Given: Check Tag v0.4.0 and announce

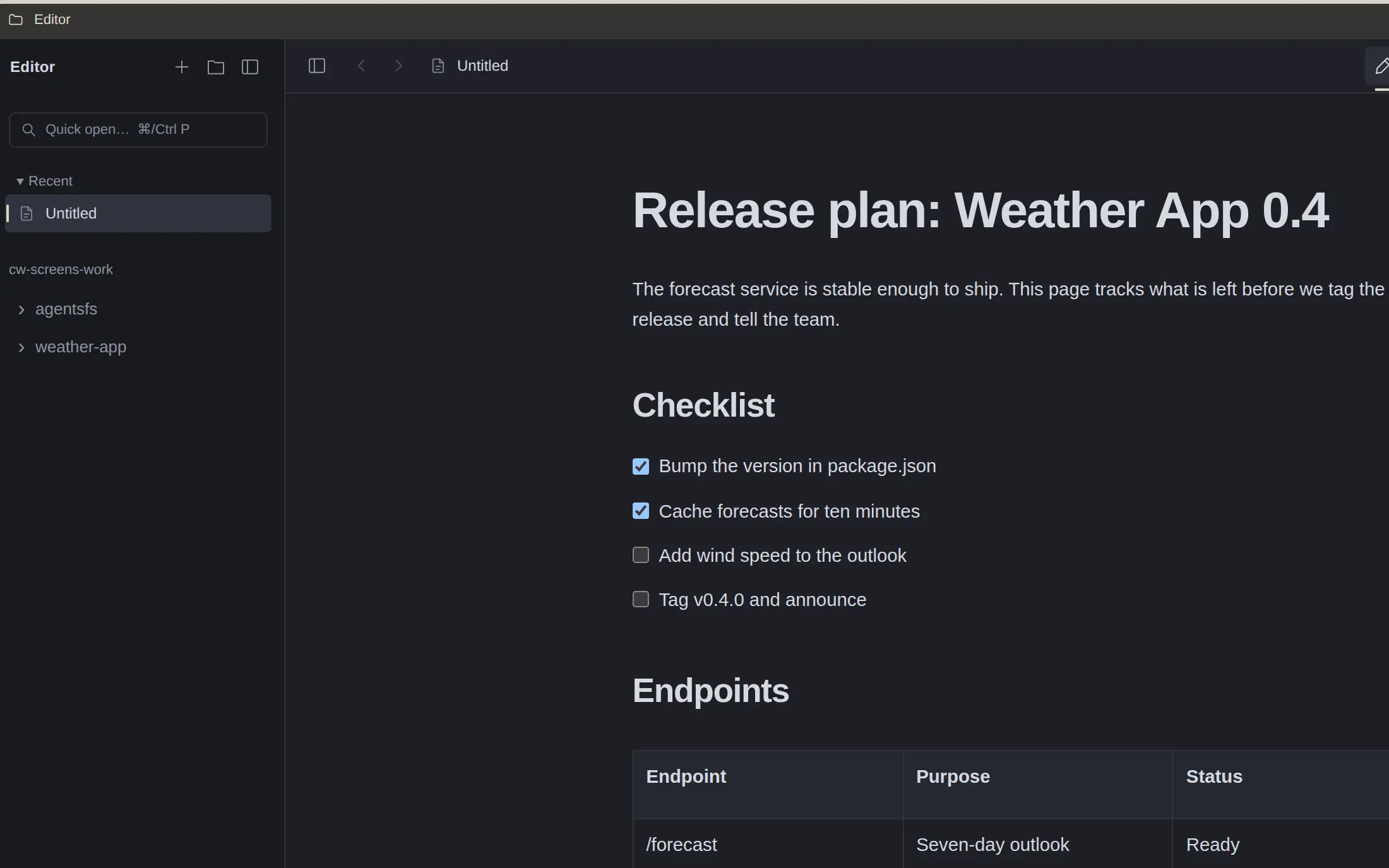Looking at the screenshot, I should [641, 599].
